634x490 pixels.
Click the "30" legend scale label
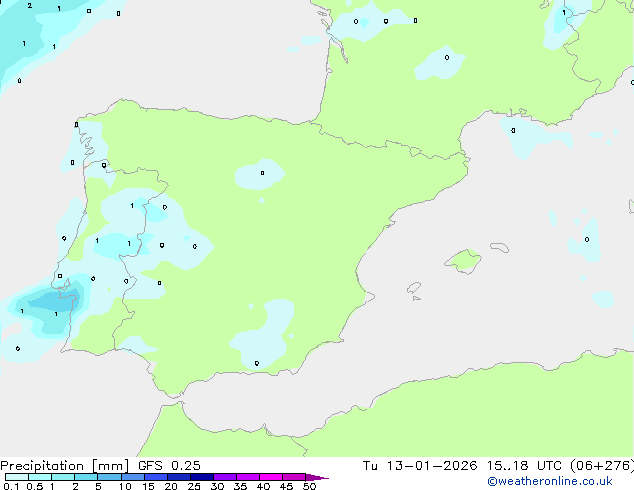click(217, 486)
